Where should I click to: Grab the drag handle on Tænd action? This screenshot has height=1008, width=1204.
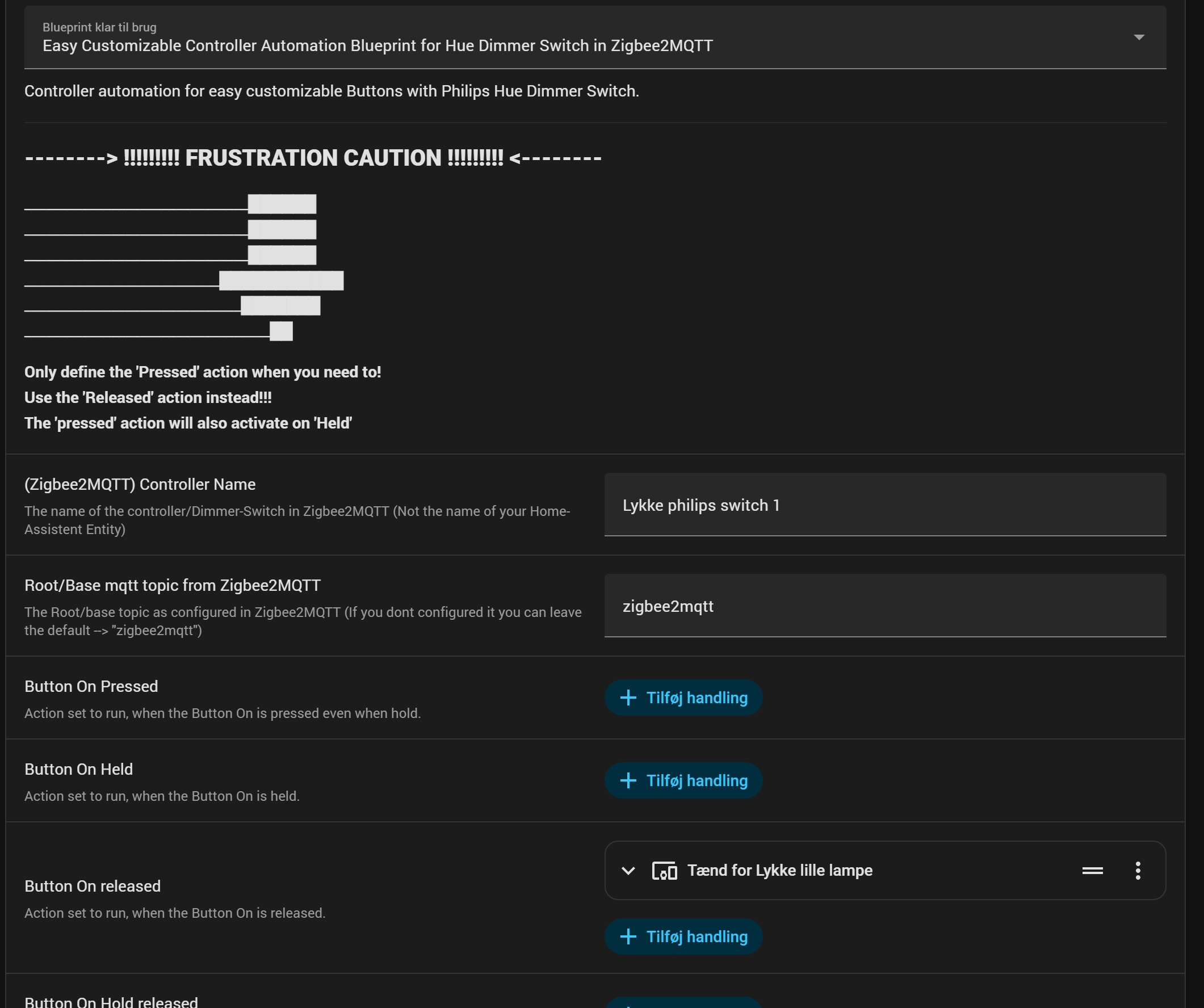[1092, 871]
